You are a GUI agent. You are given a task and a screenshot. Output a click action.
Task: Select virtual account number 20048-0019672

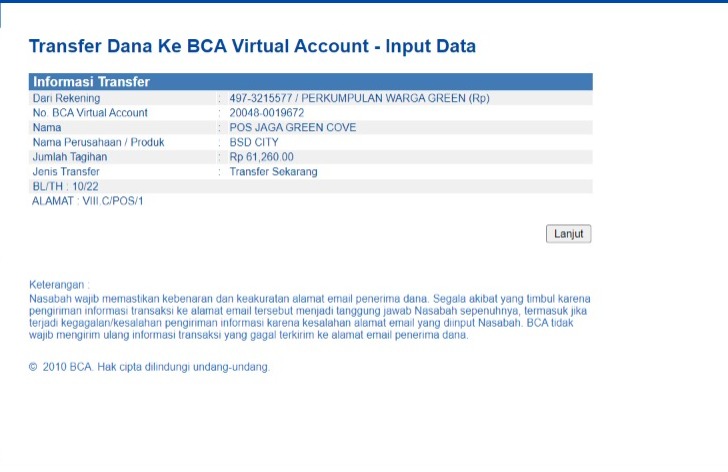point(266,113)
